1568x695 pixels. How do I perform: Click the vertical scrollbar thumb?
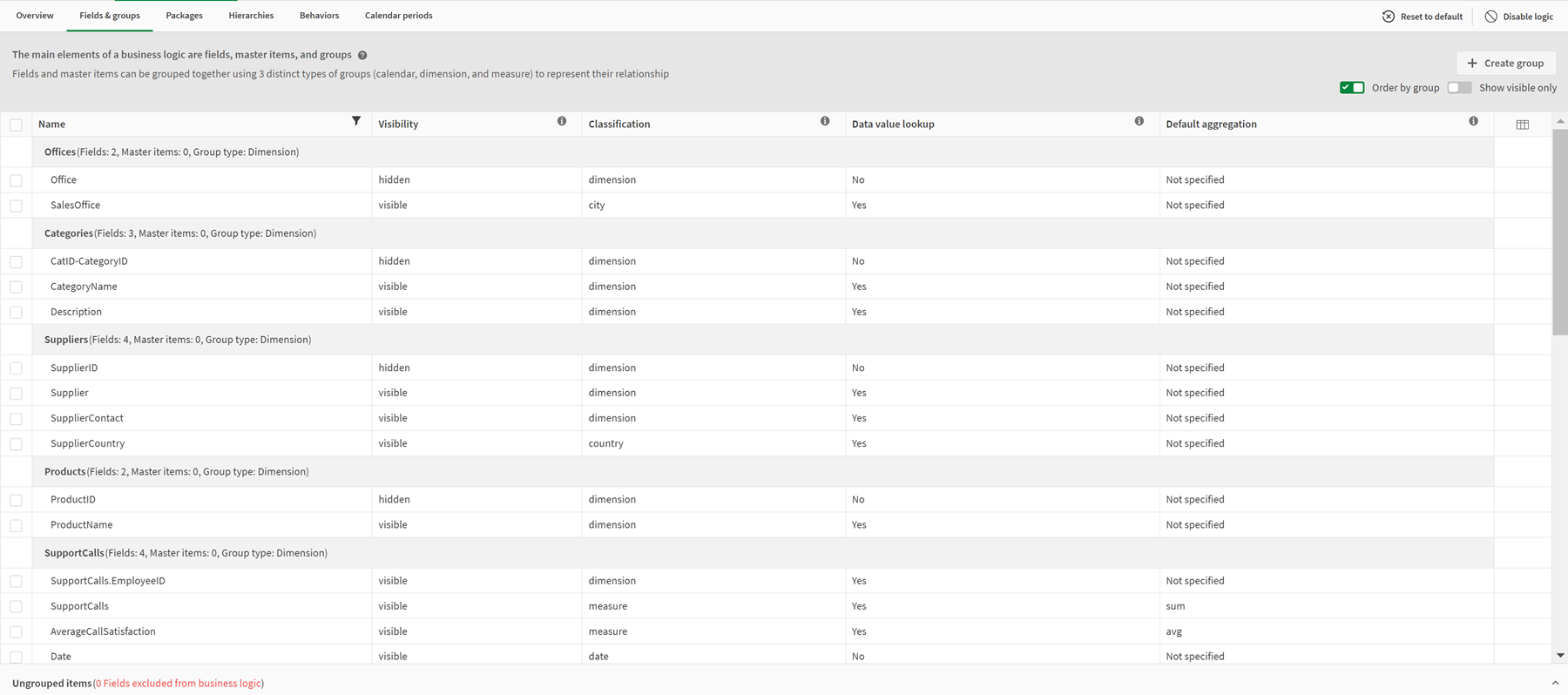[1560, 232]
